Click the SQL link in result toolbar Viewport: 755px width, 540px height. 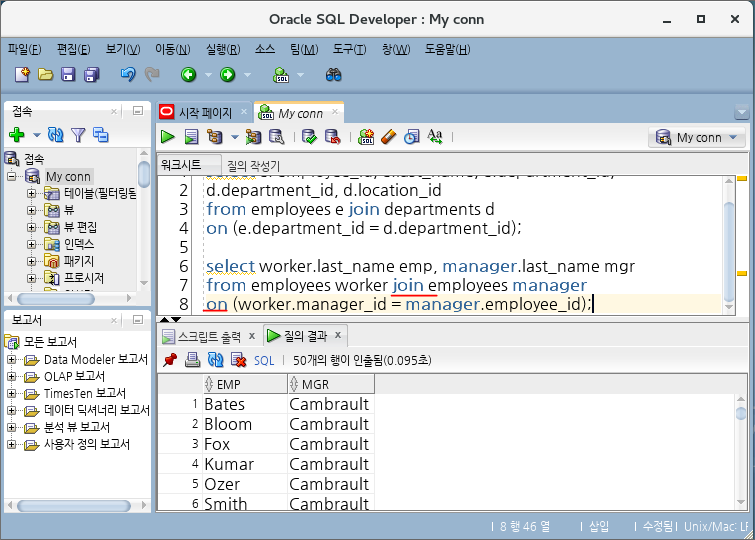264,360
